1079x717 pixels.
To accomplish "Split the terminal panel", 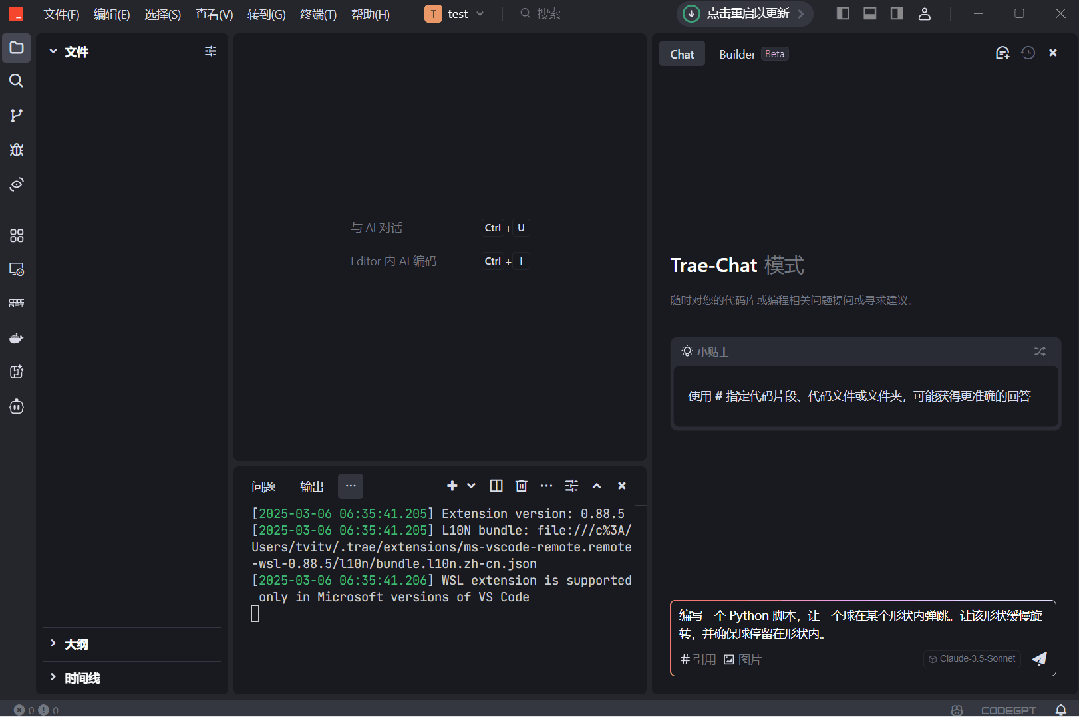I will coord(496,486).
